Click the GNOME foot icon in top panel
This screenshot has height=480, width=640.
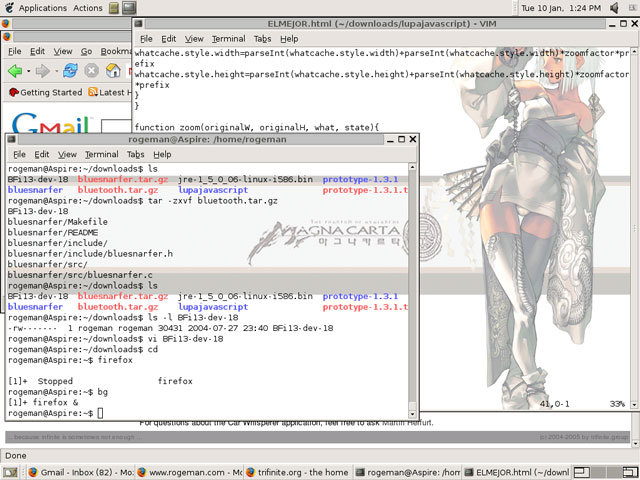[9, 7]
